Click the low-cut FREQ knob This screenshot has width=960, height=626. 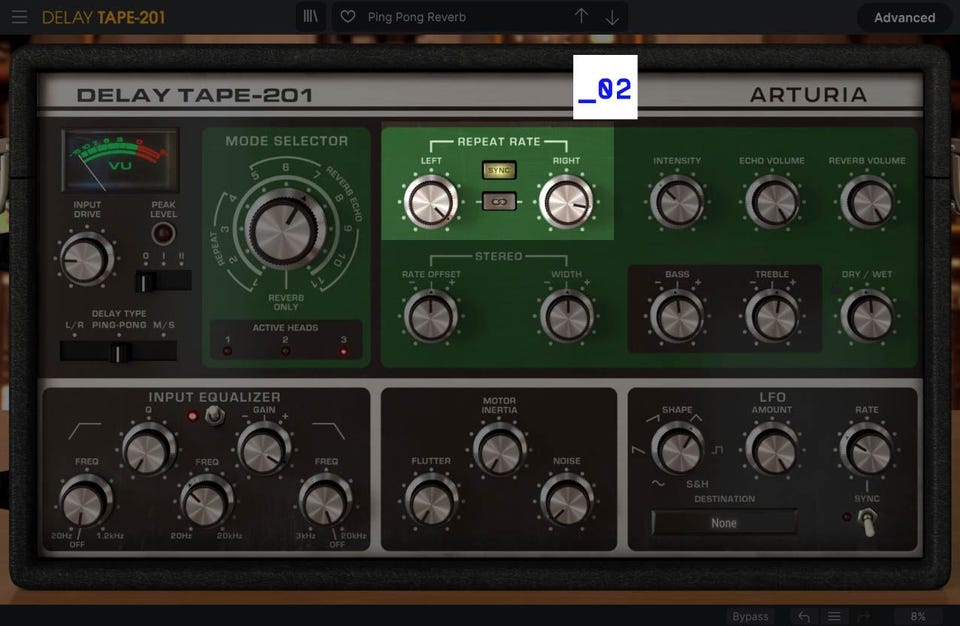click(86, 501)
